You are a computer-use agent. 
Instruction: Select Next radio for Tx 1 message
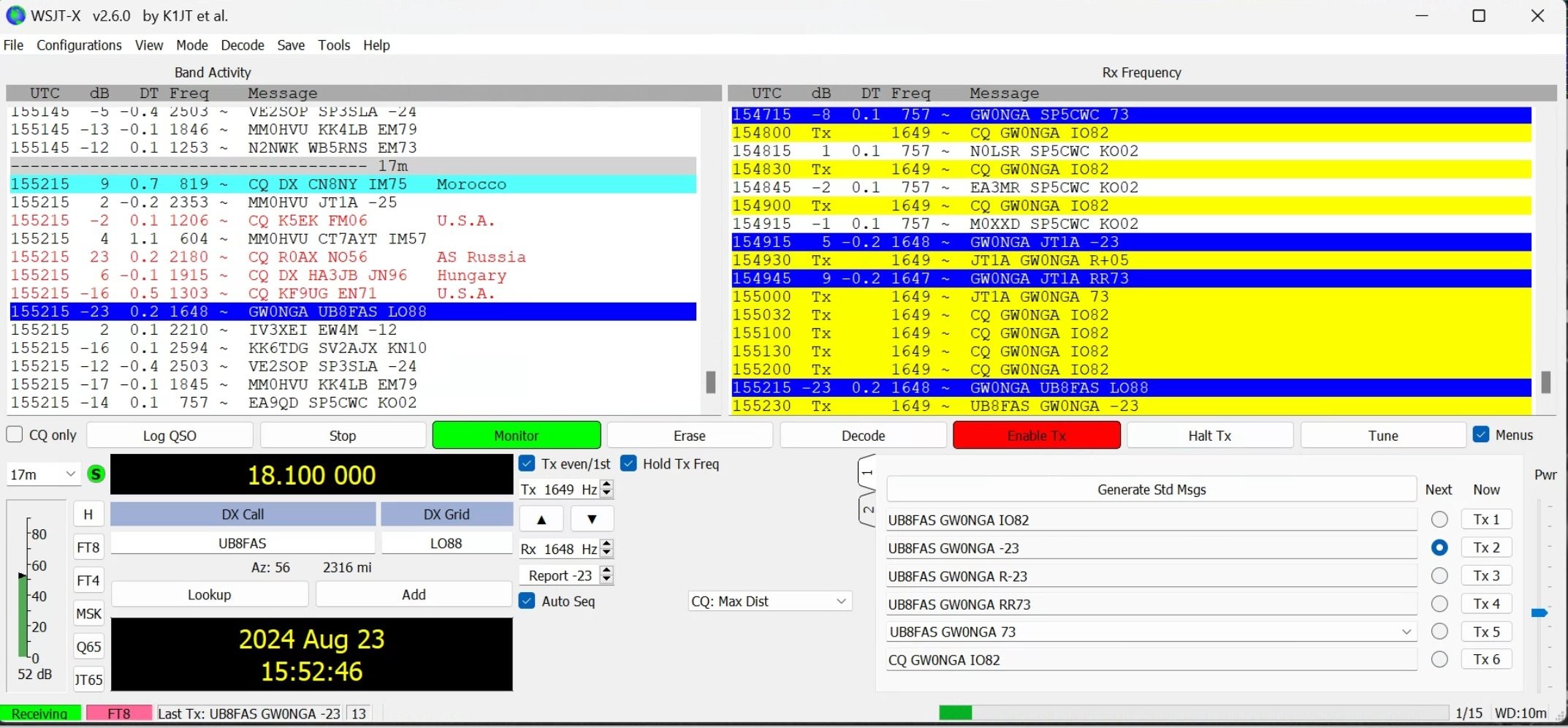(x=1439, y=519)
